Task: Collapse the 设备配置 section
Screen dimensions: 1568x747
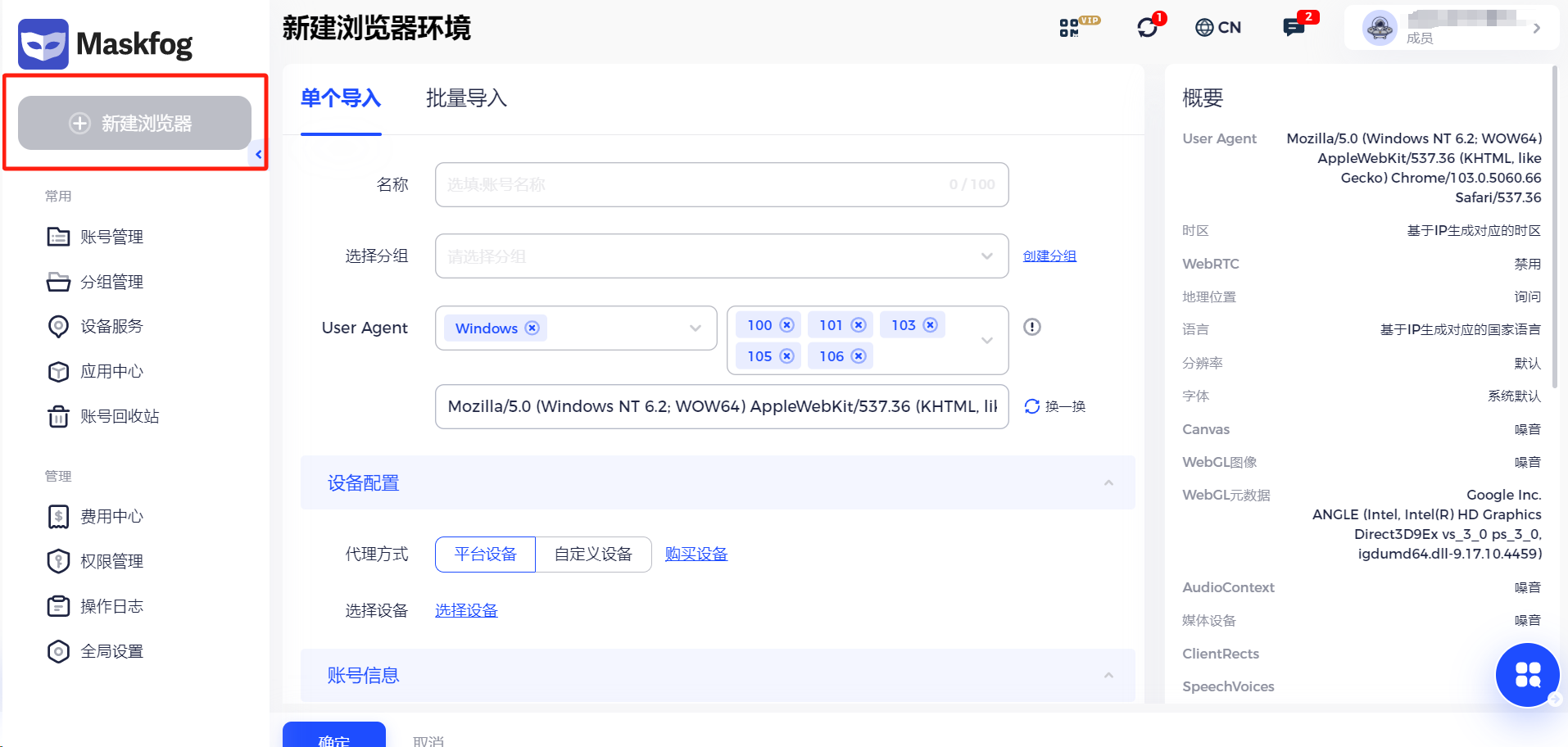Action: pos(1109,482)
